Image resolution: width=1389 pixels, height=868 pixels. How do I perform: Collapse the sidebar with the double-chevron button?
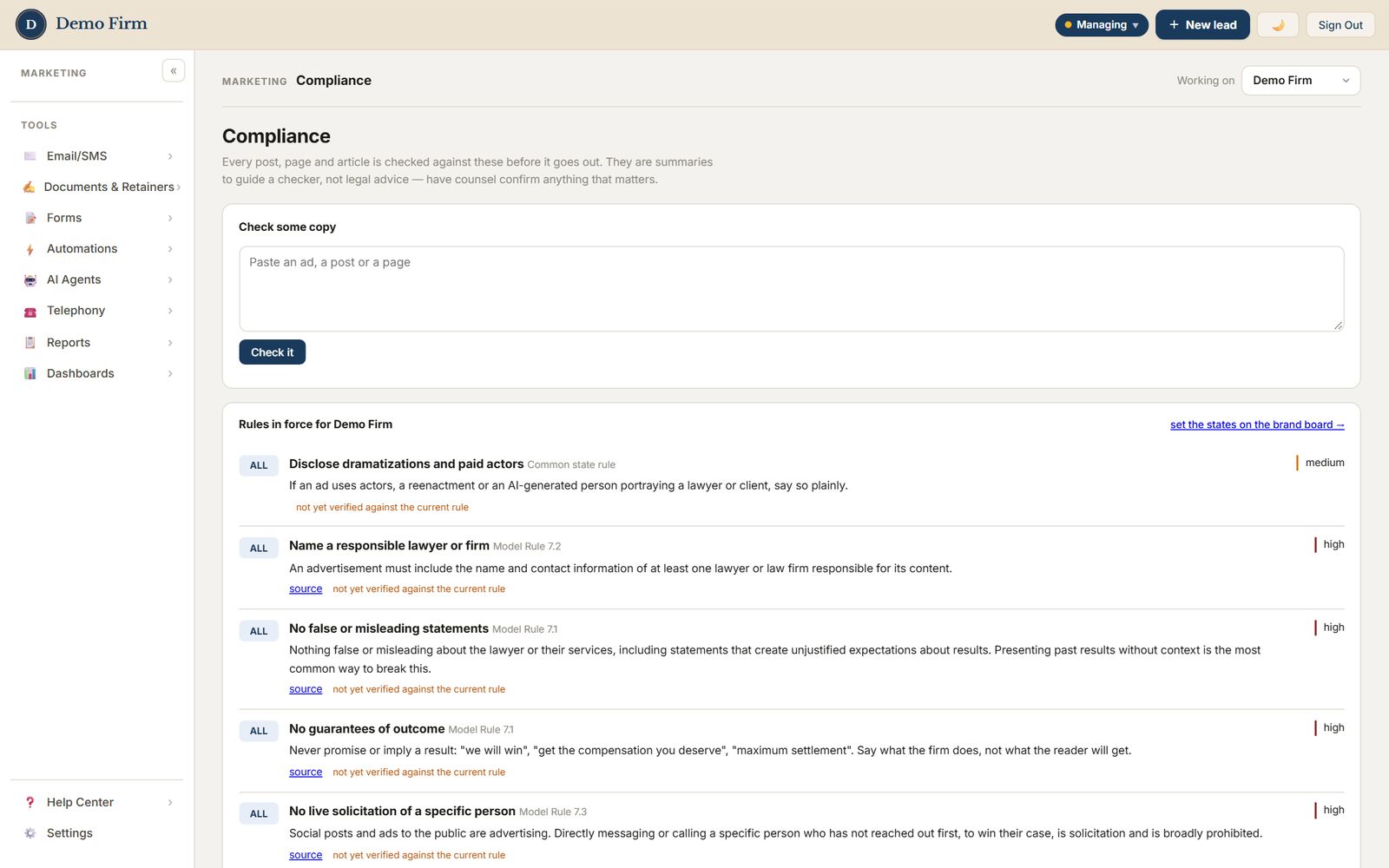click(174, 71)
